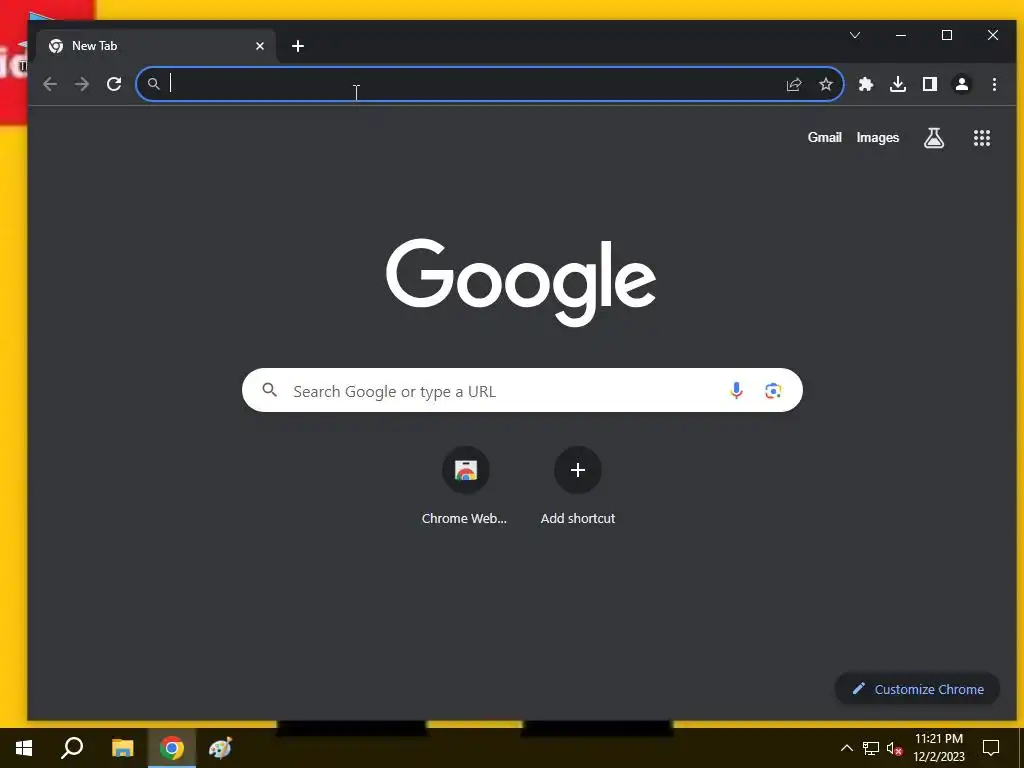Open File Explorer from taskbar
This screenshot has height=768, width=1024.
point(122,748)
